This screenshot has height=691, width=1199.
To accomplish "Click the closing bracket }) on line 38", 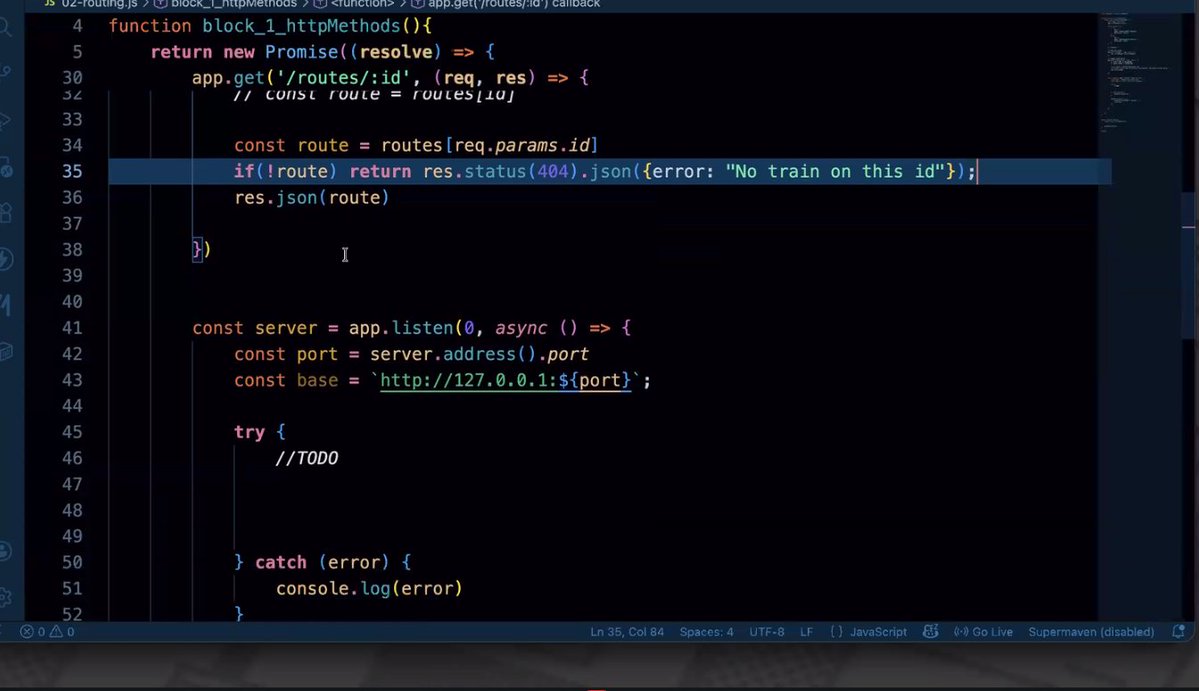I will point(201,250).
